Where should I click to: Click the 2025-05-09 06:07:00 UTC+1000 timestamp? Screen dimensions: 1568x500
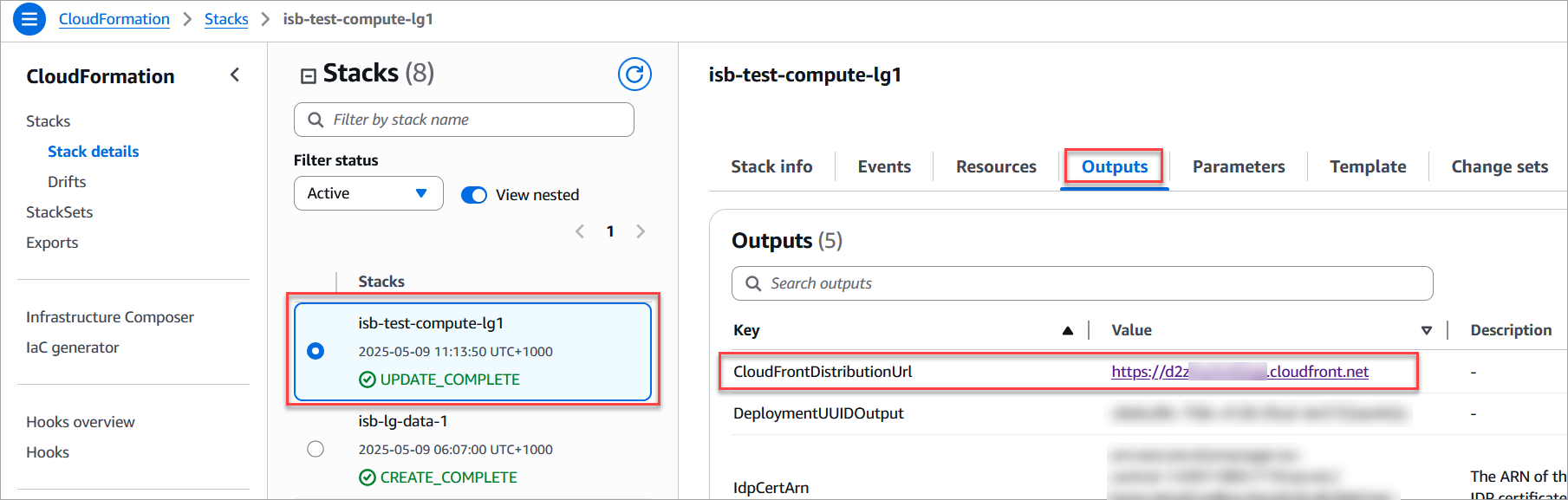click(455, 450)
